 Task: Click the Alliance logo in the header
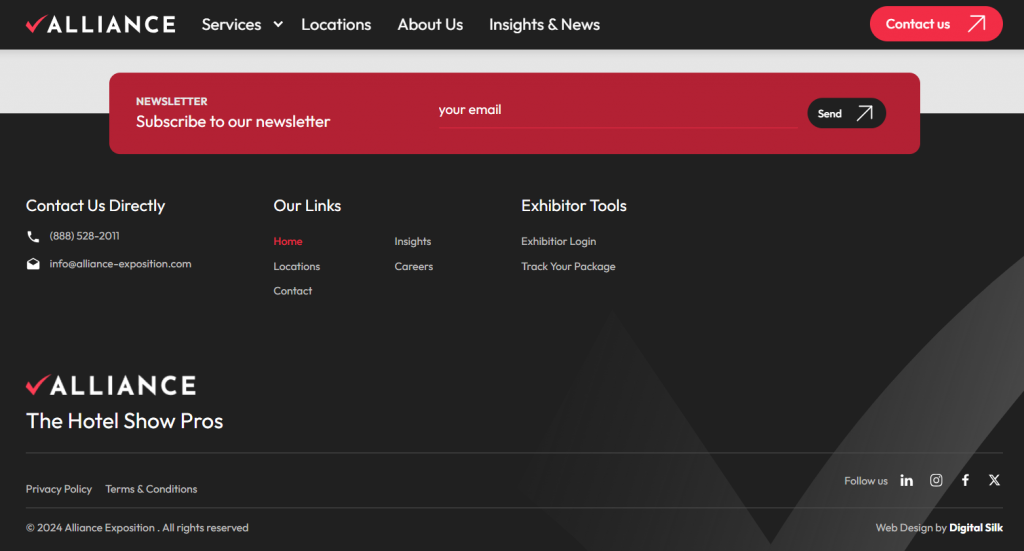(x=101, y=25)
